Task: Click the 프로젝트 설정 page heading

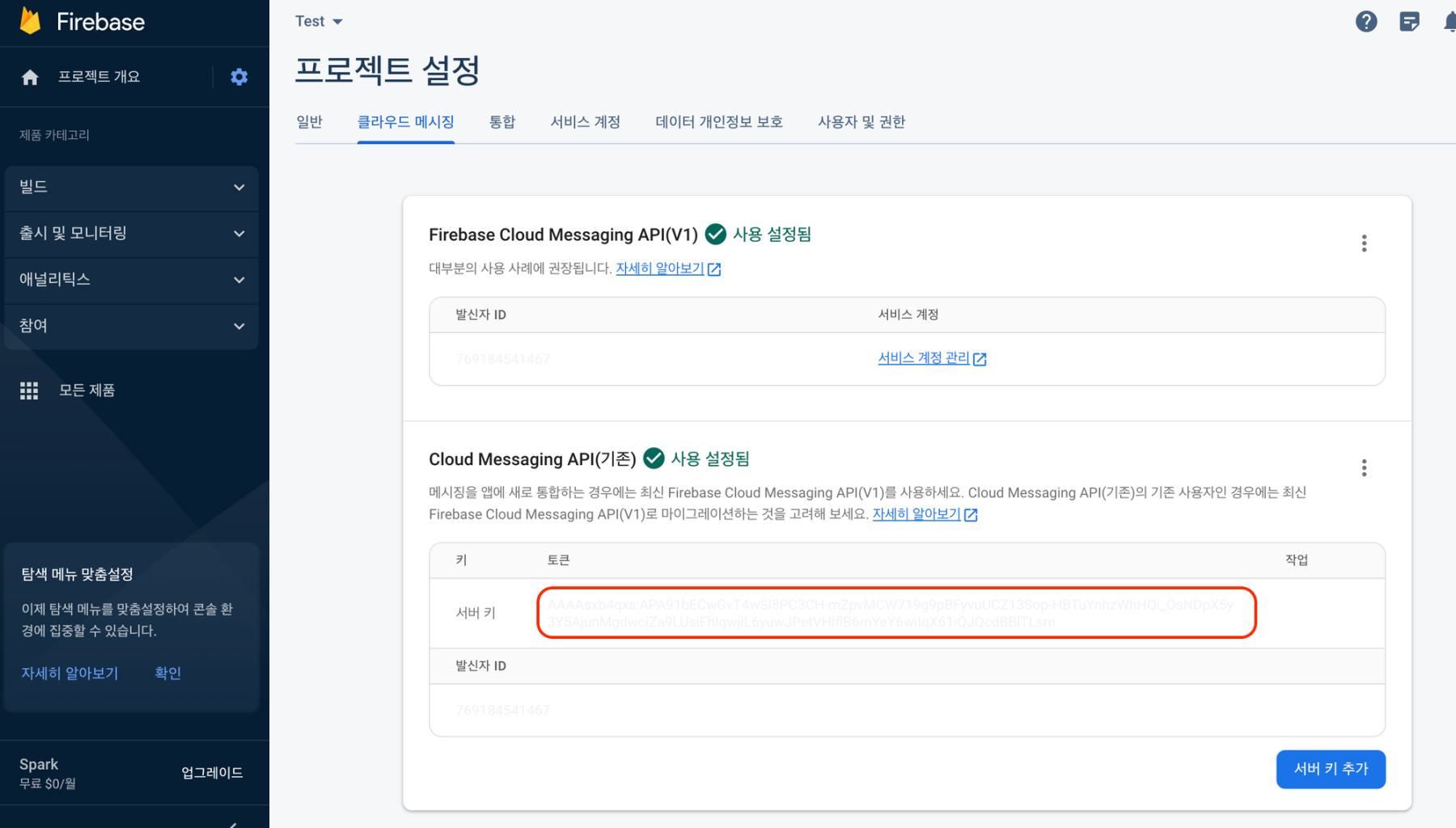Action: [387, 70]
